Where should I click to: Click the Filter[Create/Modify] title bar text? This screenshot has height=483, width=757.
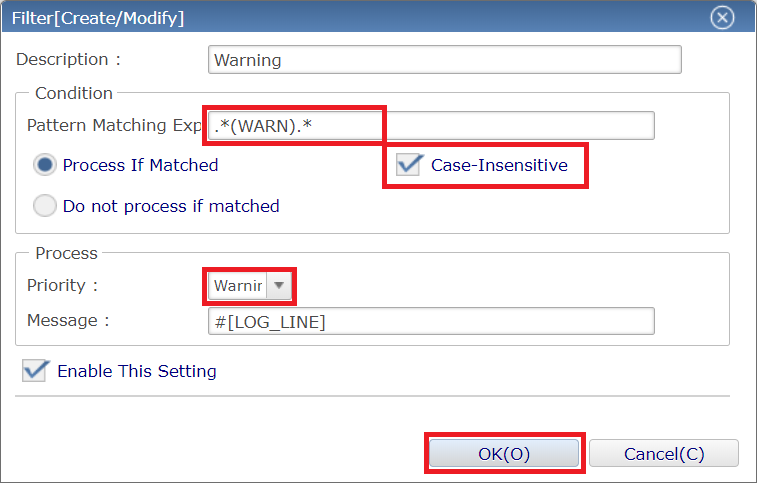click(98, 18)
